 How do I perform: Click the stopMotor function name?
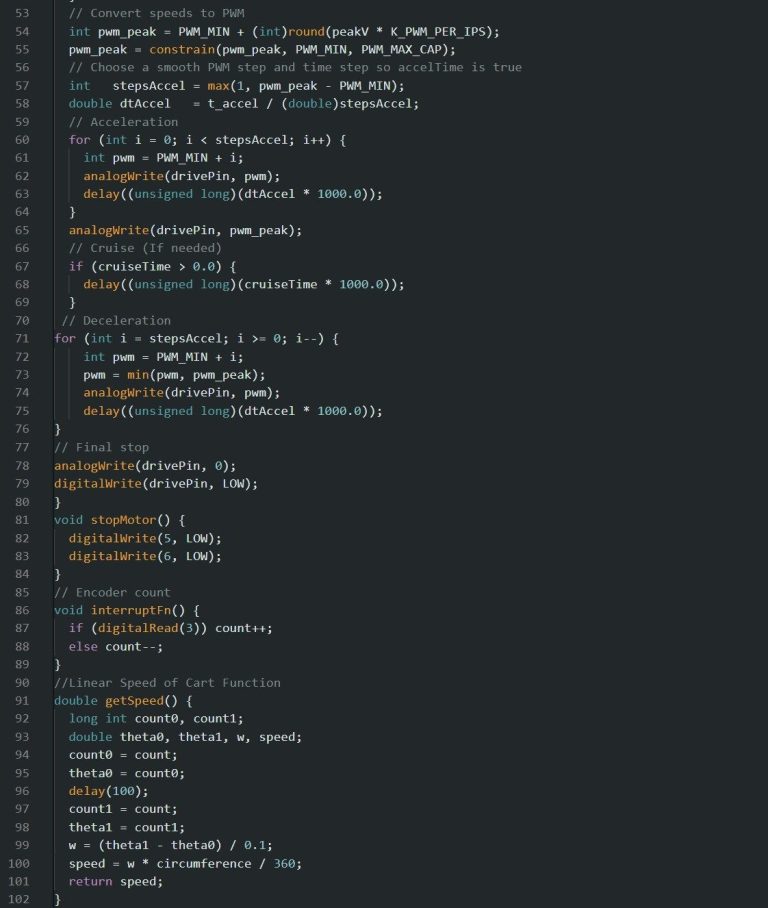(x=123, y=519)
